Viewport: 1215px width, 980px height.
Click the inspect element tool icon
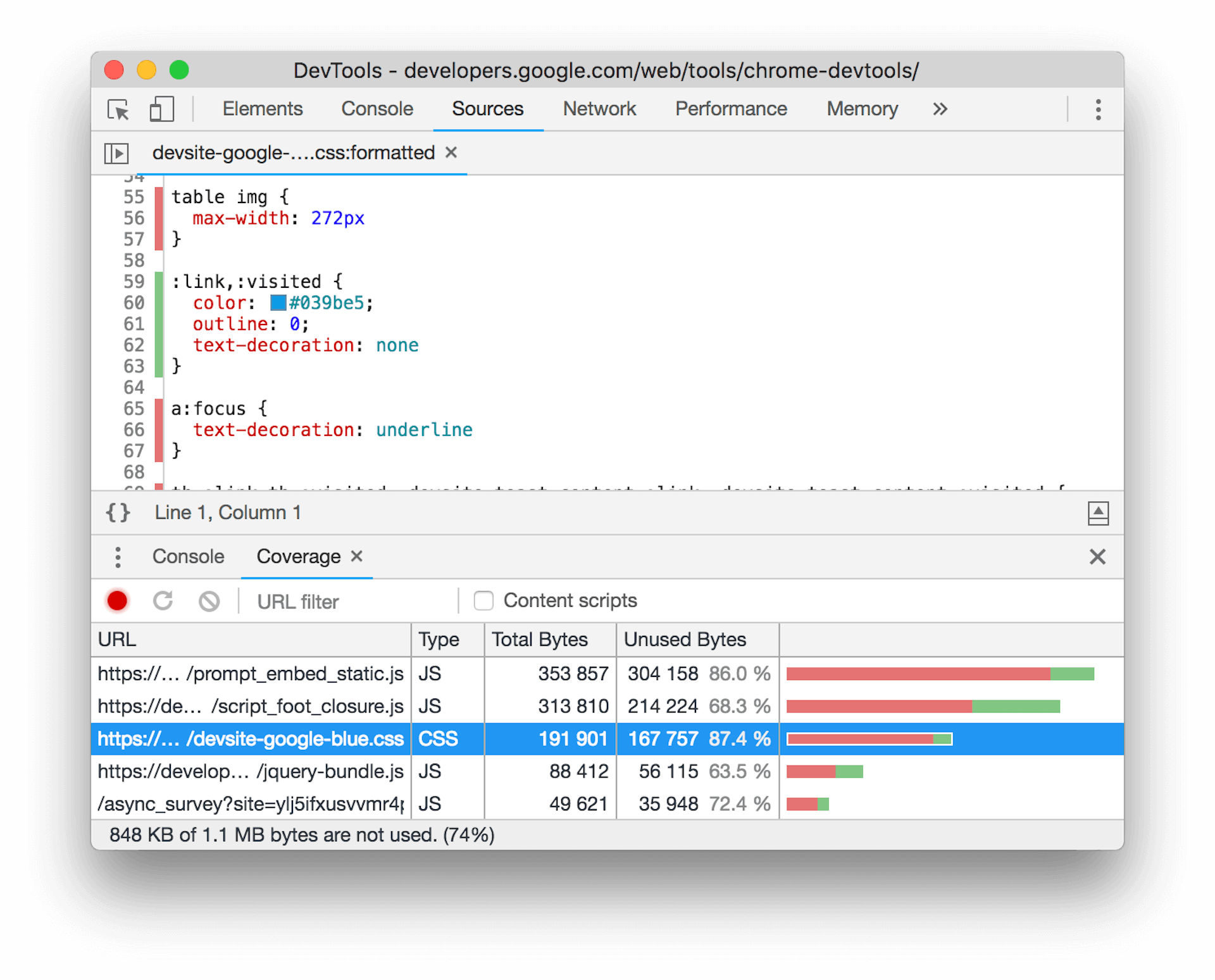tap(121, 110)
